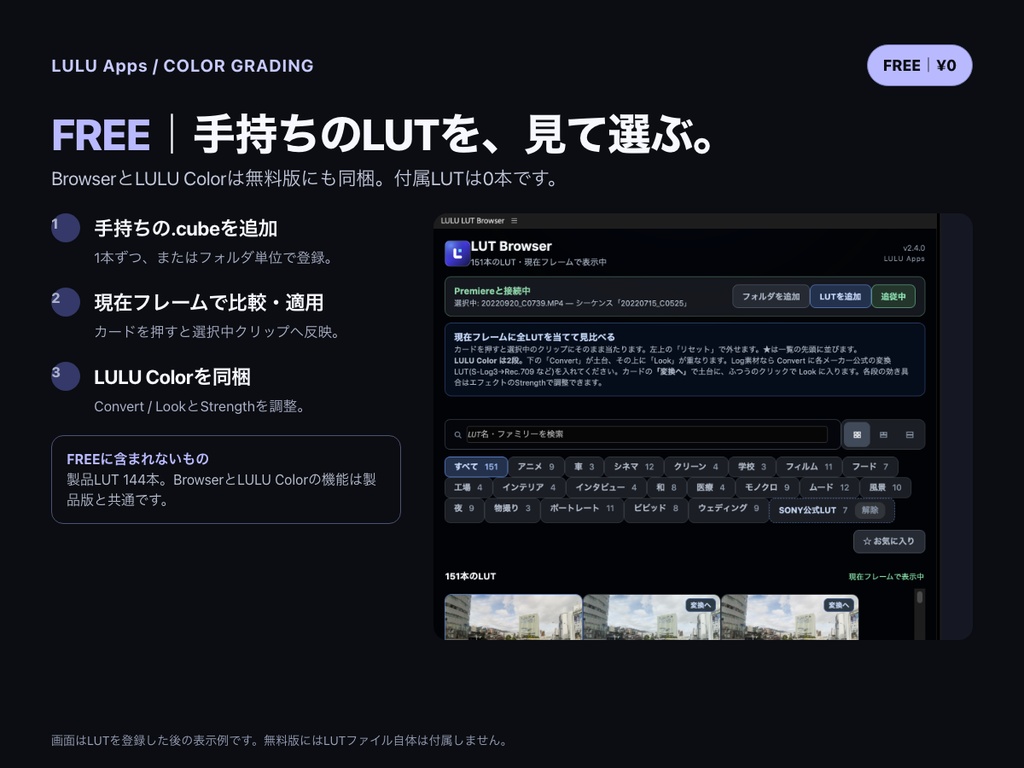Select the 夜 9 filter chip
1024x768 pixels.
coord(464,508)
